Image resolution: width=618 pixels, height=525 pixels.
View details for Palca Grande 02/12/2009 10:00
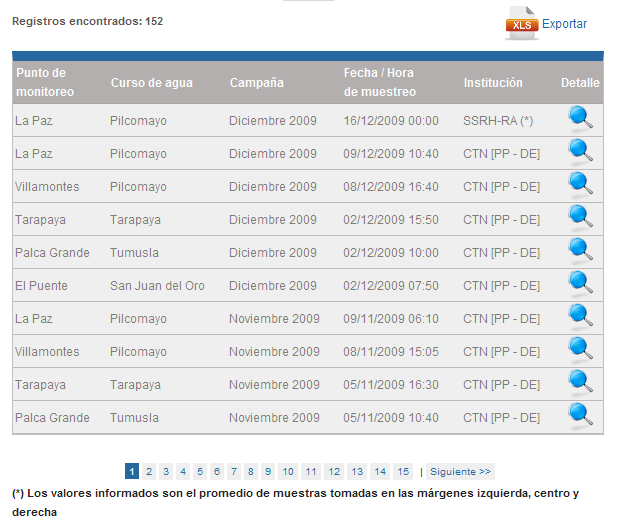click(x=580, y=251)
